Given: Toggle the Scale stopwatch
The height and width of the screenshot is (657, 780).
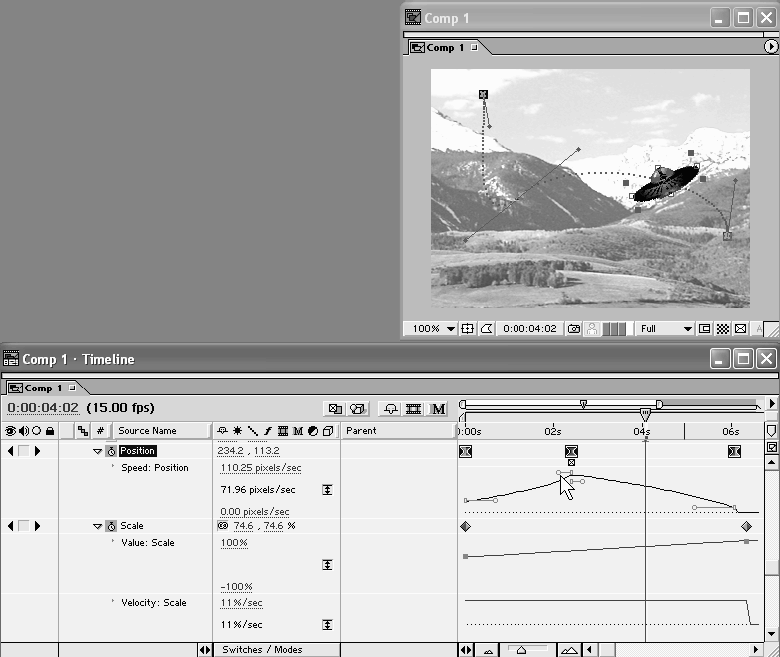Looking at the screenshot, I should 112,526.
